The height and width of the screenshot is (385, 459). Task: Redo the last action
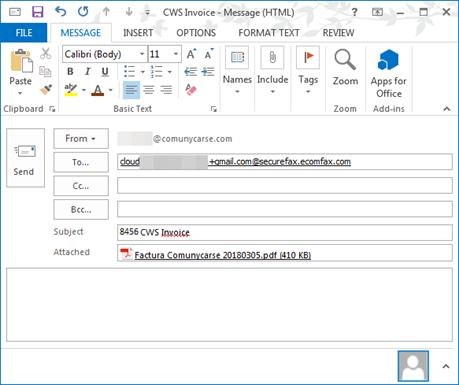point(83,12)
